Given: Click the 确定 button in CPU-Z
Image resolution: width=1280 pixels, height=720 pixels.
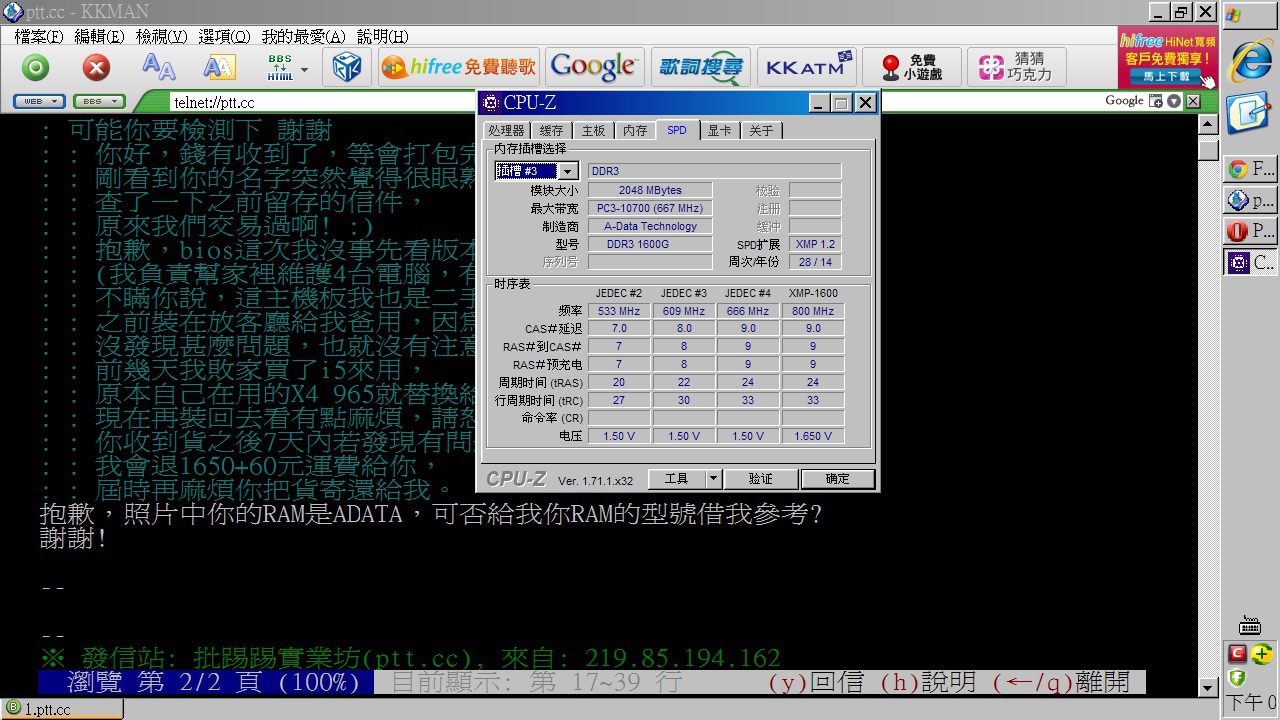Looking at the screenshot, I should point(837,479).
